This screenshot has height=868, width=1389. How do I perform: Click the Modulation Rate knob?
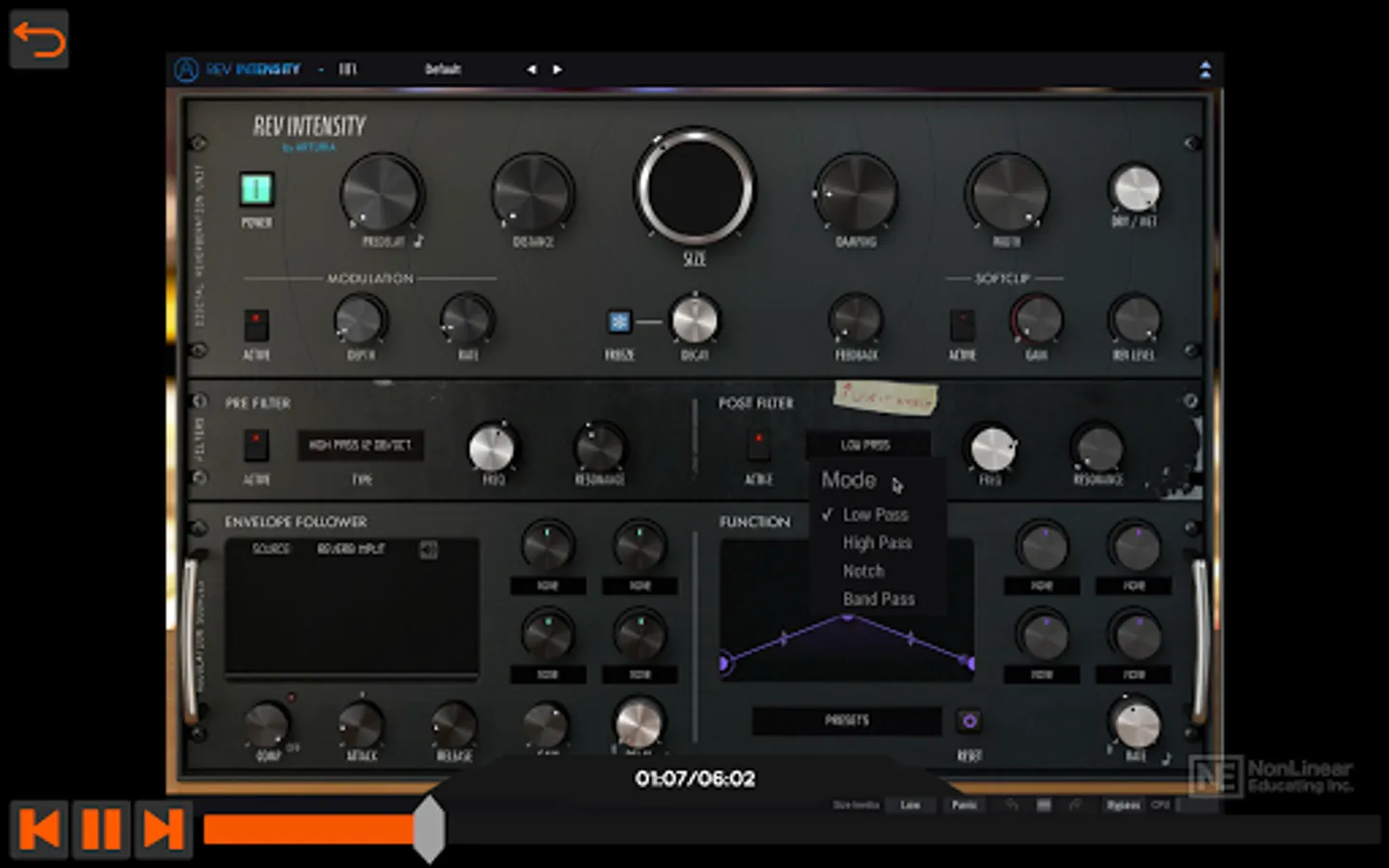click(467, 319)
